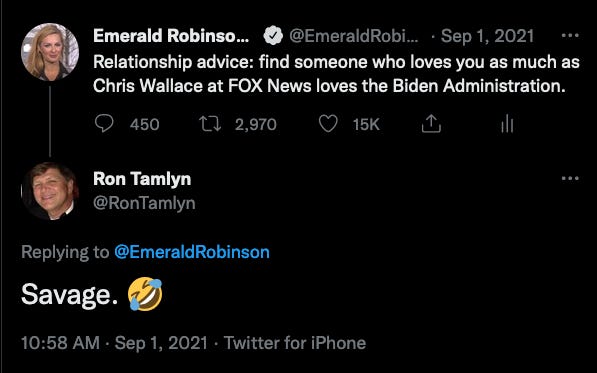Click the retweet arrows icon

210,124
